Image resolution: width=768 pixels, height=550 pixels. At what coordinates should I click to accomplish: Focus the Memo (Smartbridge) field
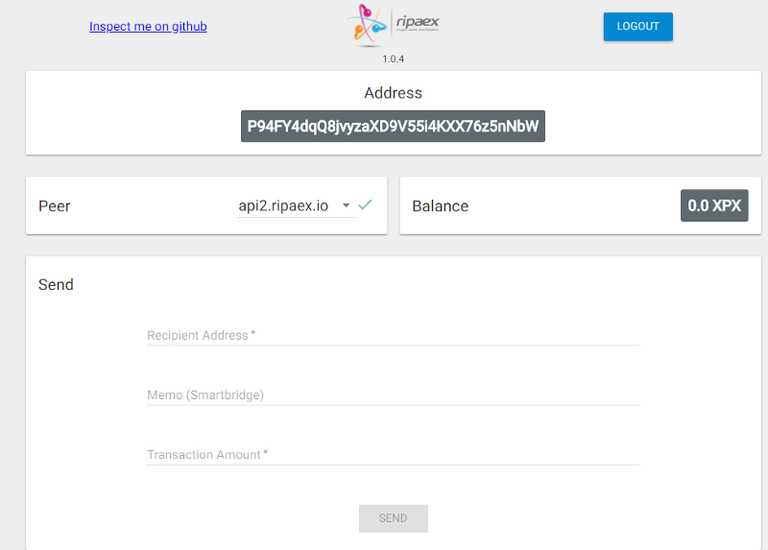click(393, 395)
